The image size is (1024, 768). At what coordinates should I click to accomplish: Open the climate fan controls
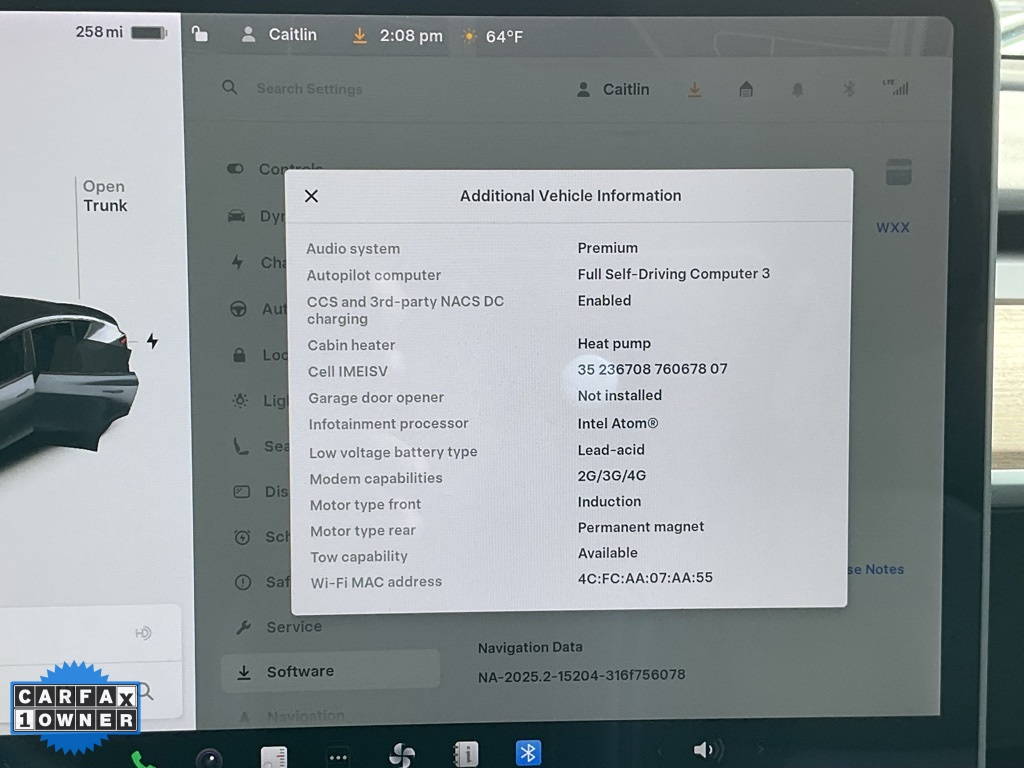coord(402,755)
